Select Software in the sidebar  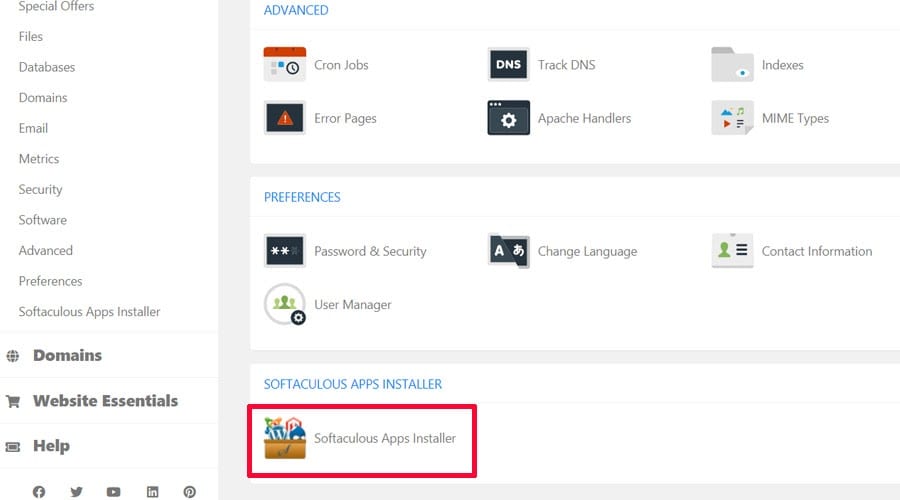coord(42,220)
